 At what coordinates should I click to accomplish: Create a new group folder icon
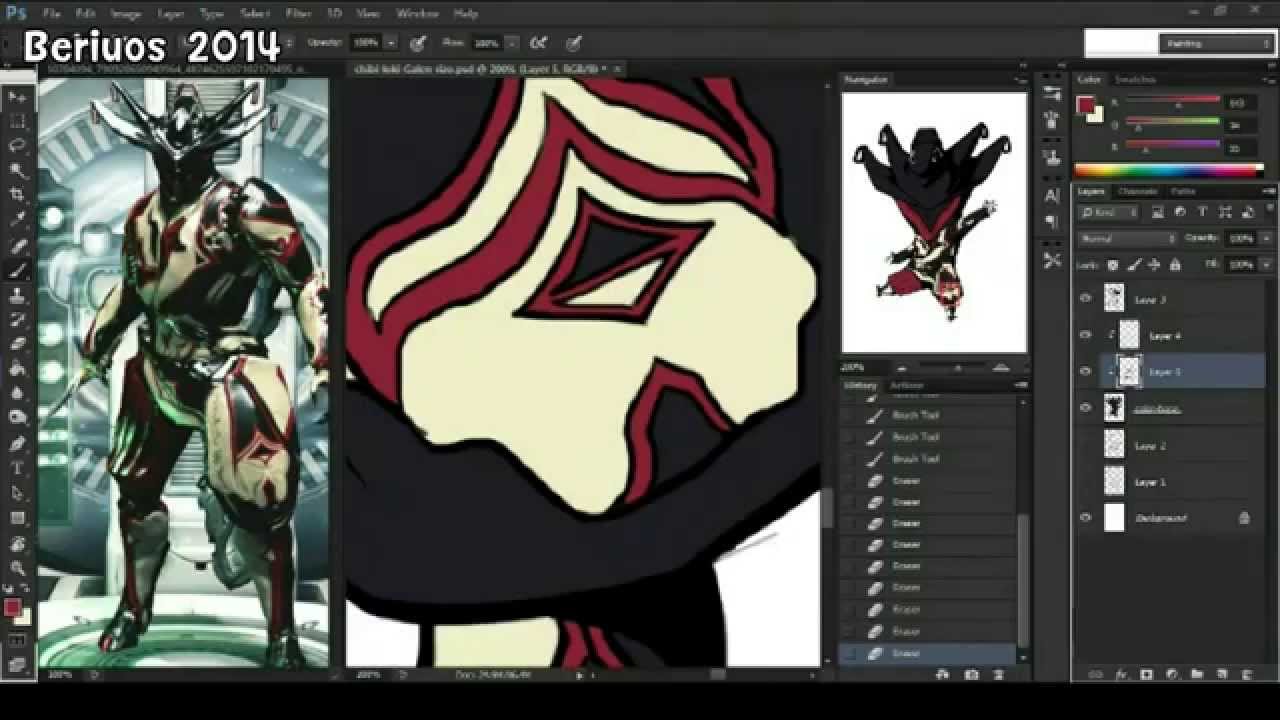pos(1197,675)
